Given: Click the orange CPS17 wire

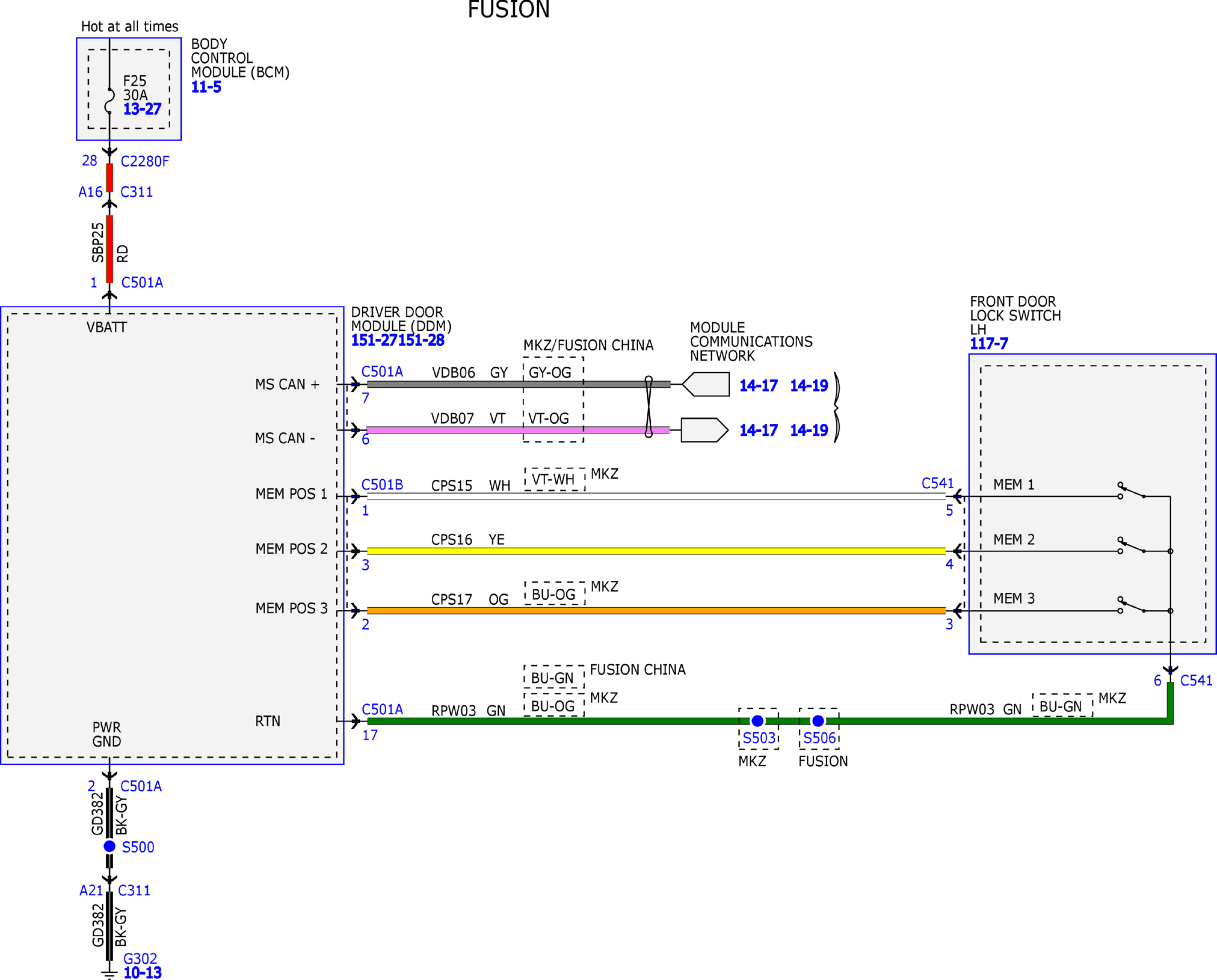Looking at the screenshot, I should click(x=656, y=611).
